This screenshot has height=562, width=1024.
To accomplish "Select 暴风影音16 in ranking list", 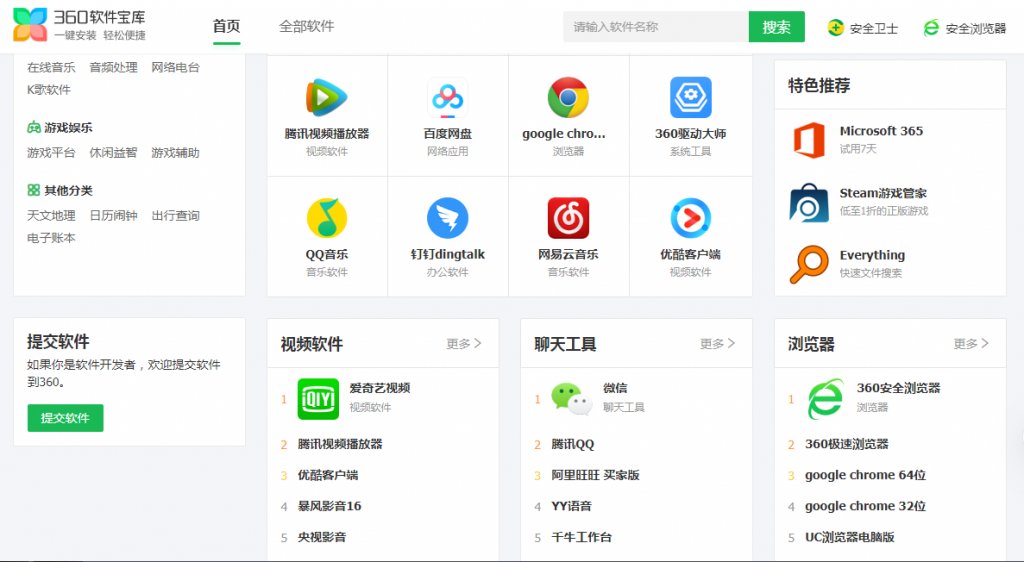I will coord(329,506).
